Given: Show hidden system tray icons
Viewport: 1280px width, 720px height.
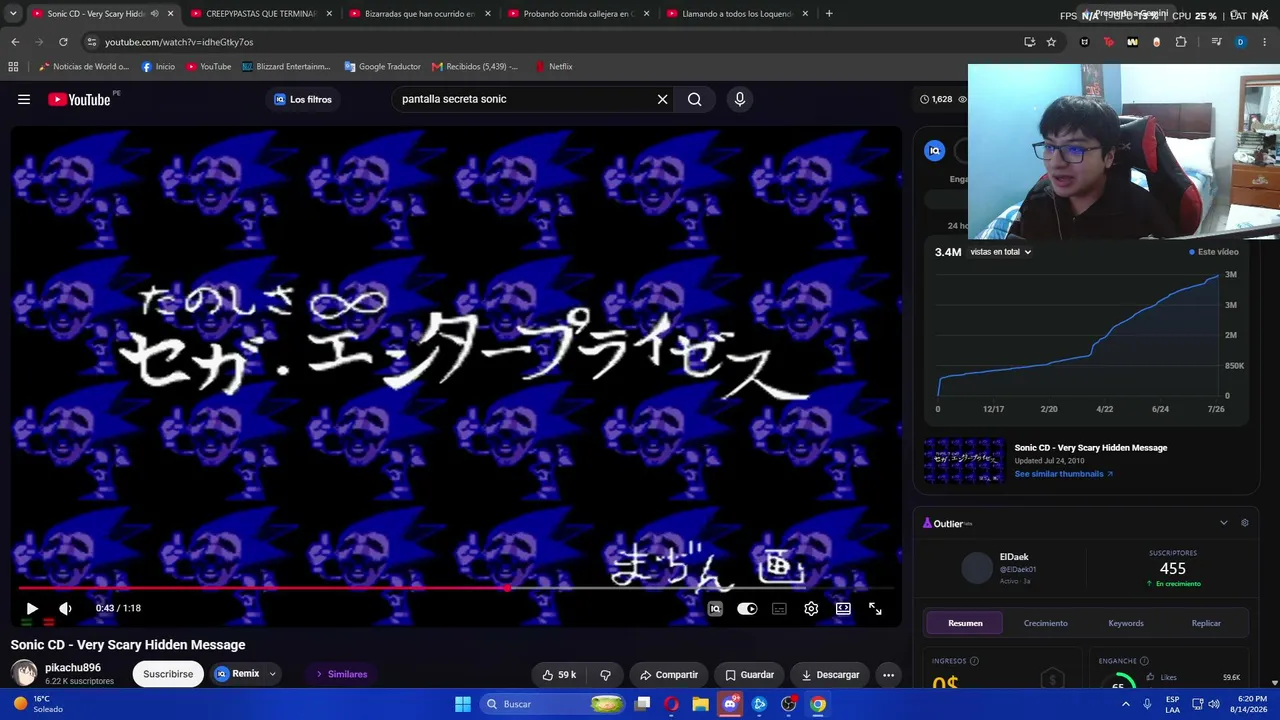Looking at the screenshot, I should tap(1126, 704).
